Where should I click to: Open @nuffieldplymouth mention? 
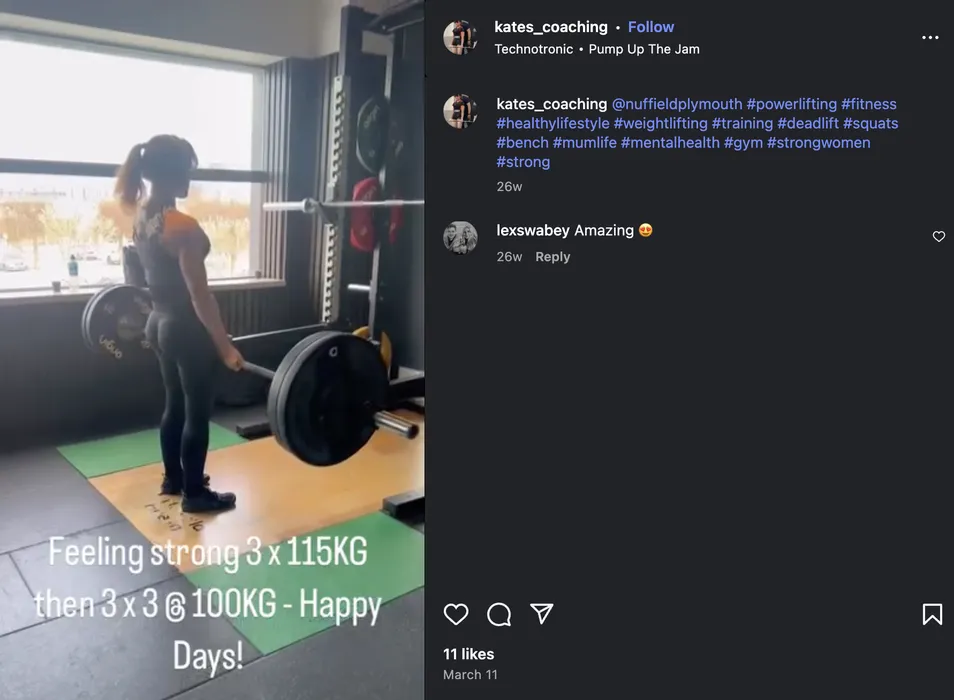coord(677,104)
